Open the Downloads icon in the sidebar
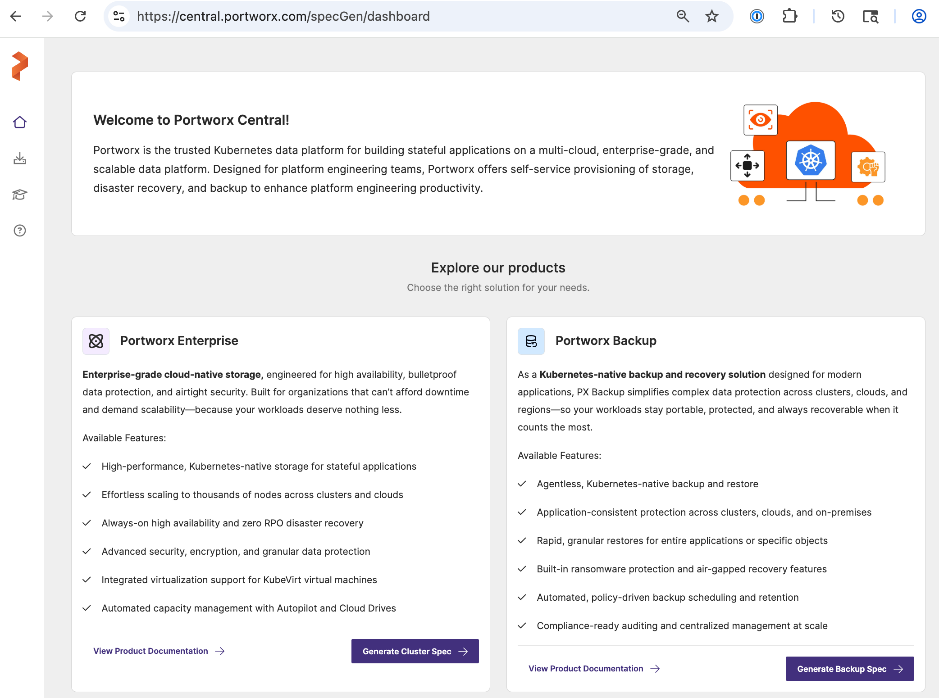 (x=19, y=158)
